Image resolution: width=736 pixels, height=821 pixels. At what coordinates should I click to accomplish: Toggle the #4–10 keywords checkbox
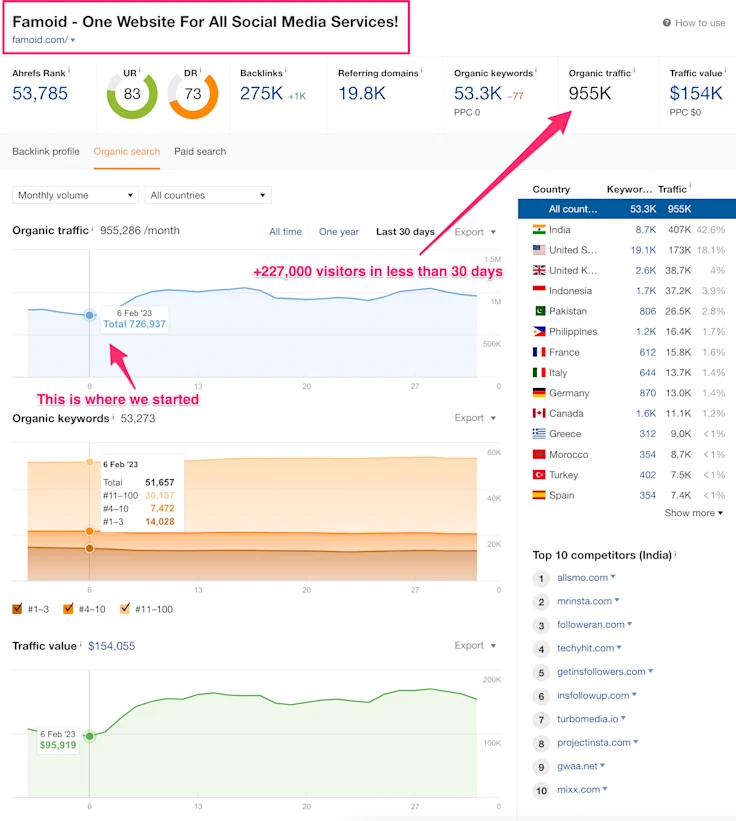click(68, 609)
